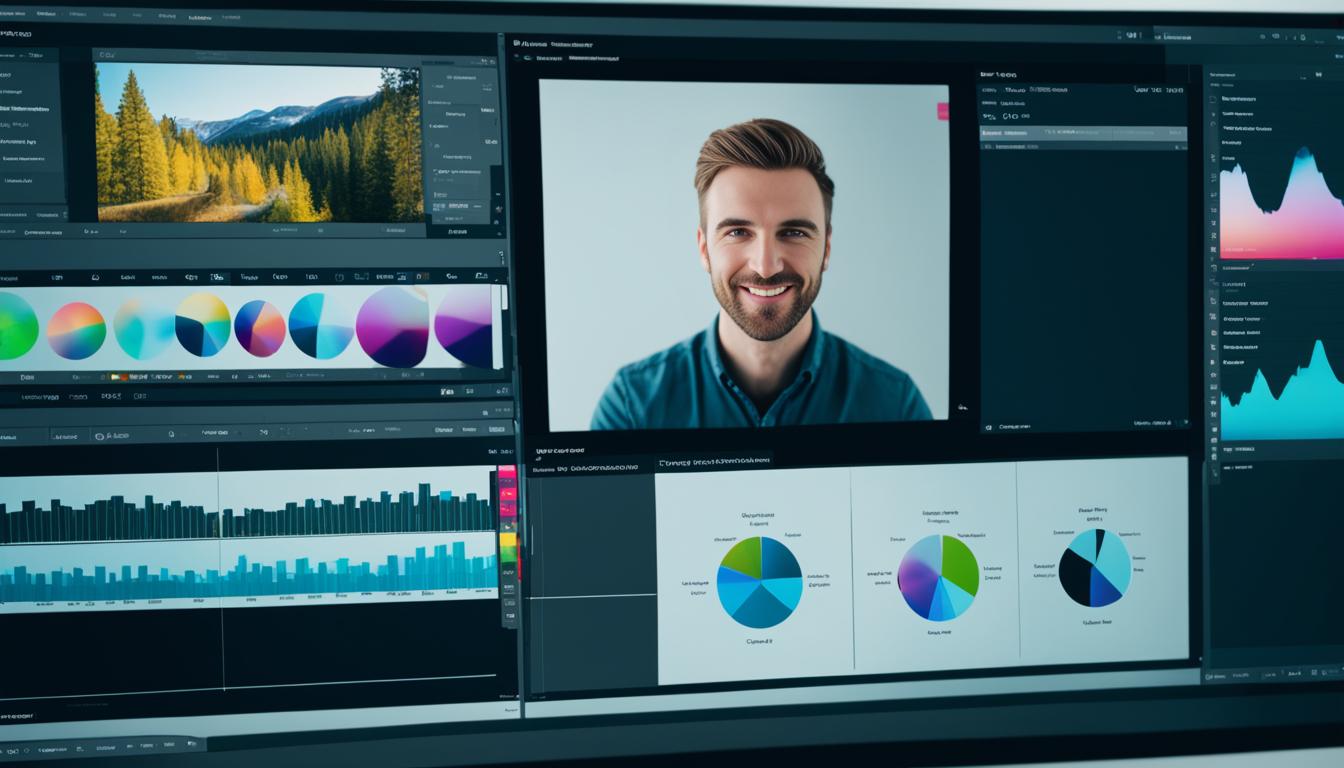Screen dimensions: 1344x768
Task: Select the lower blue waveform track
Action: click(x=250, y=575)
